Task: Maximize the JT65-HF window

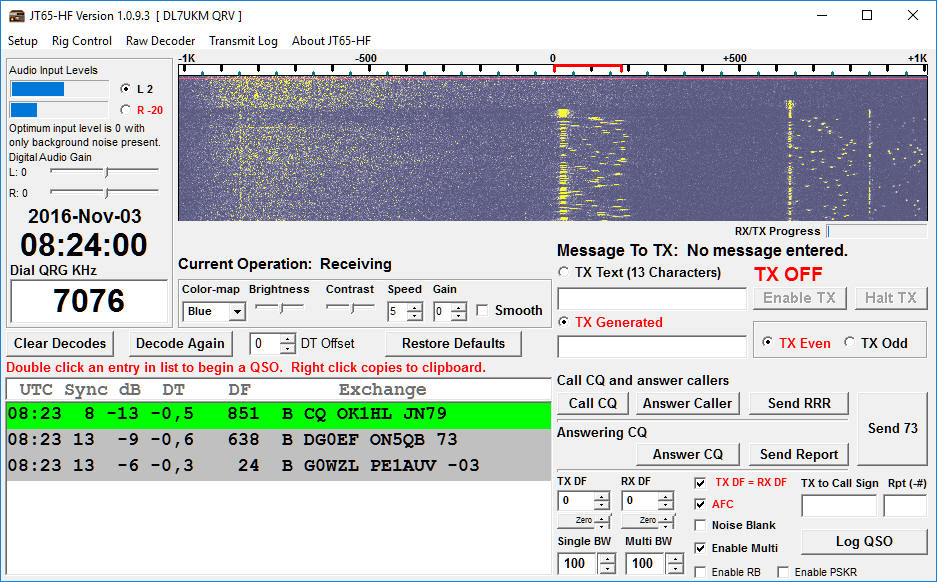Action: [x=867, y=16]
